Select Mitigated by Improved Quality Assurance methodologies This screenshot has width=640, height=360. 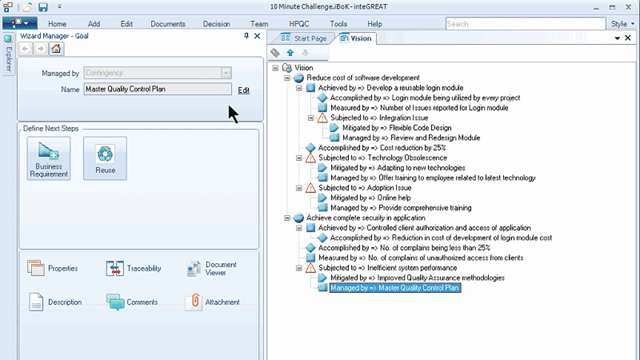[x=417, y=278]
